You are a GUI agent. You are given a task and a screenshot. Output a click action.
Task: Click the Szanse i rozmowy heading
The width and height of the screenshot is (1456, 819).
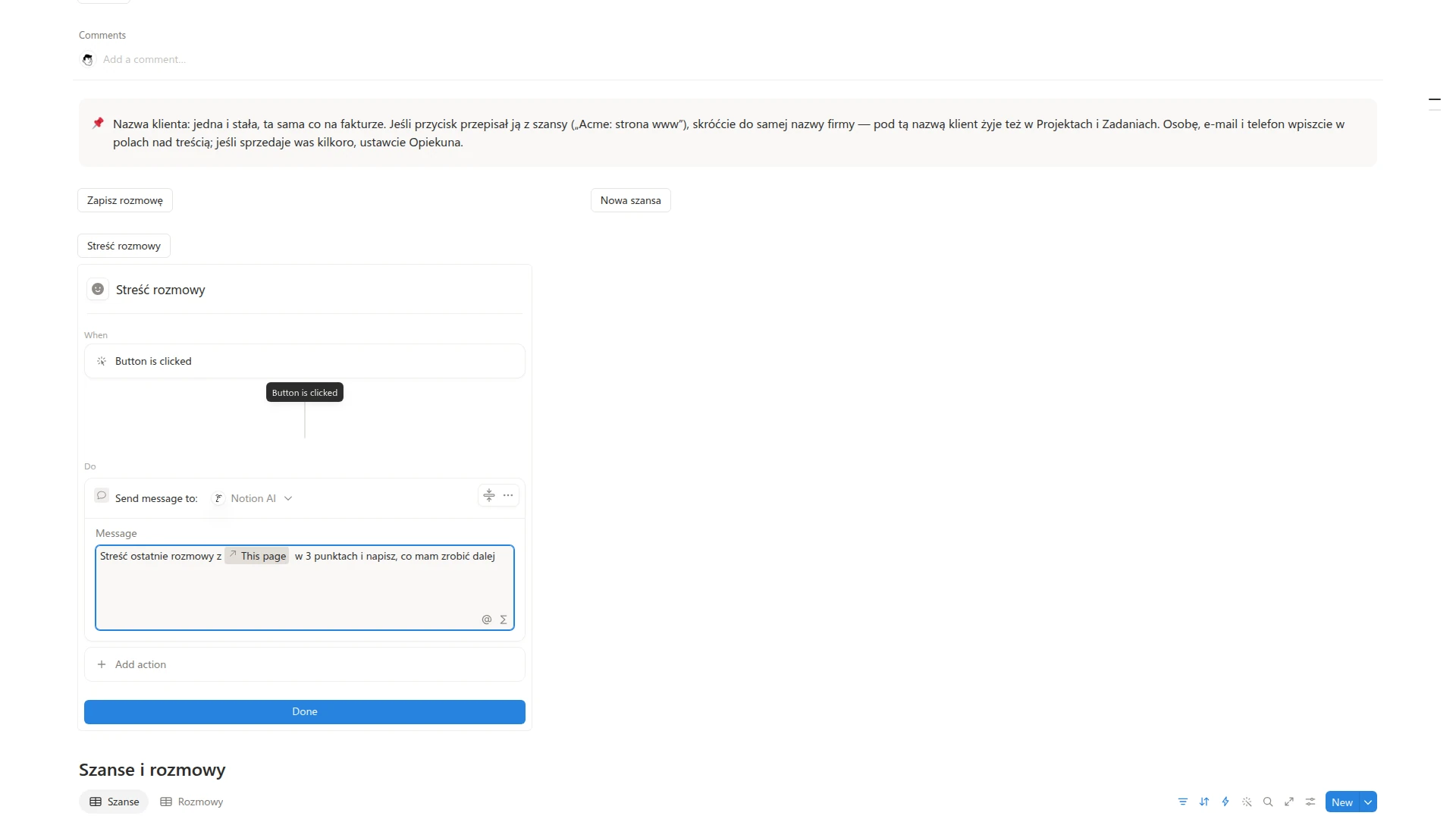pyautogui.click(x=152, y=770)
